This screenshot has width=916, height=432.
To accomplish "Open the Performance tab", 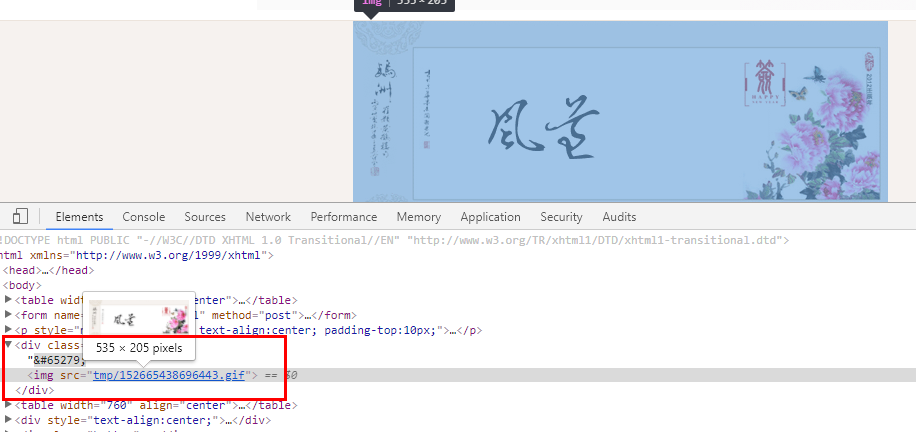I will 344,217.
